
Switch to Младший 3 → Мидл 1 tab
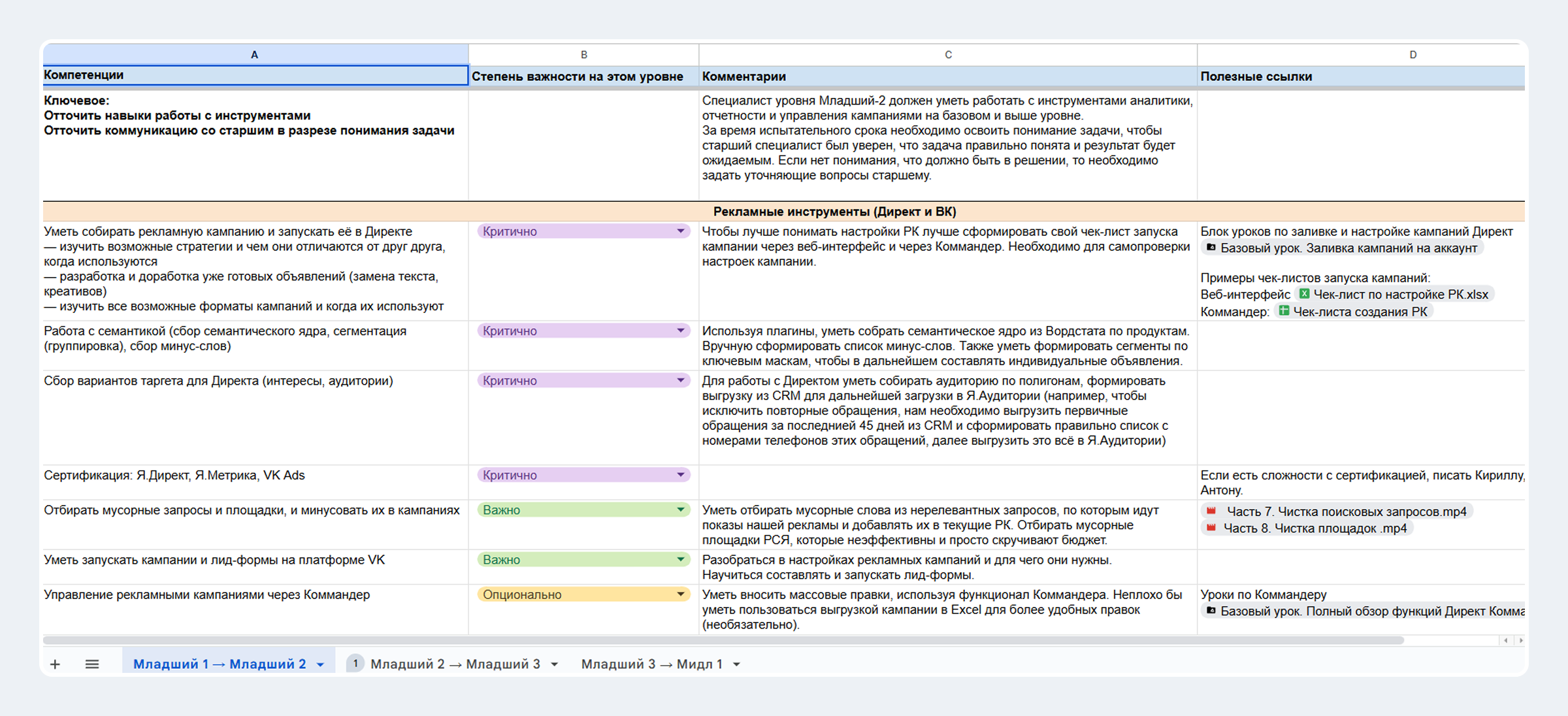point(651,664)
